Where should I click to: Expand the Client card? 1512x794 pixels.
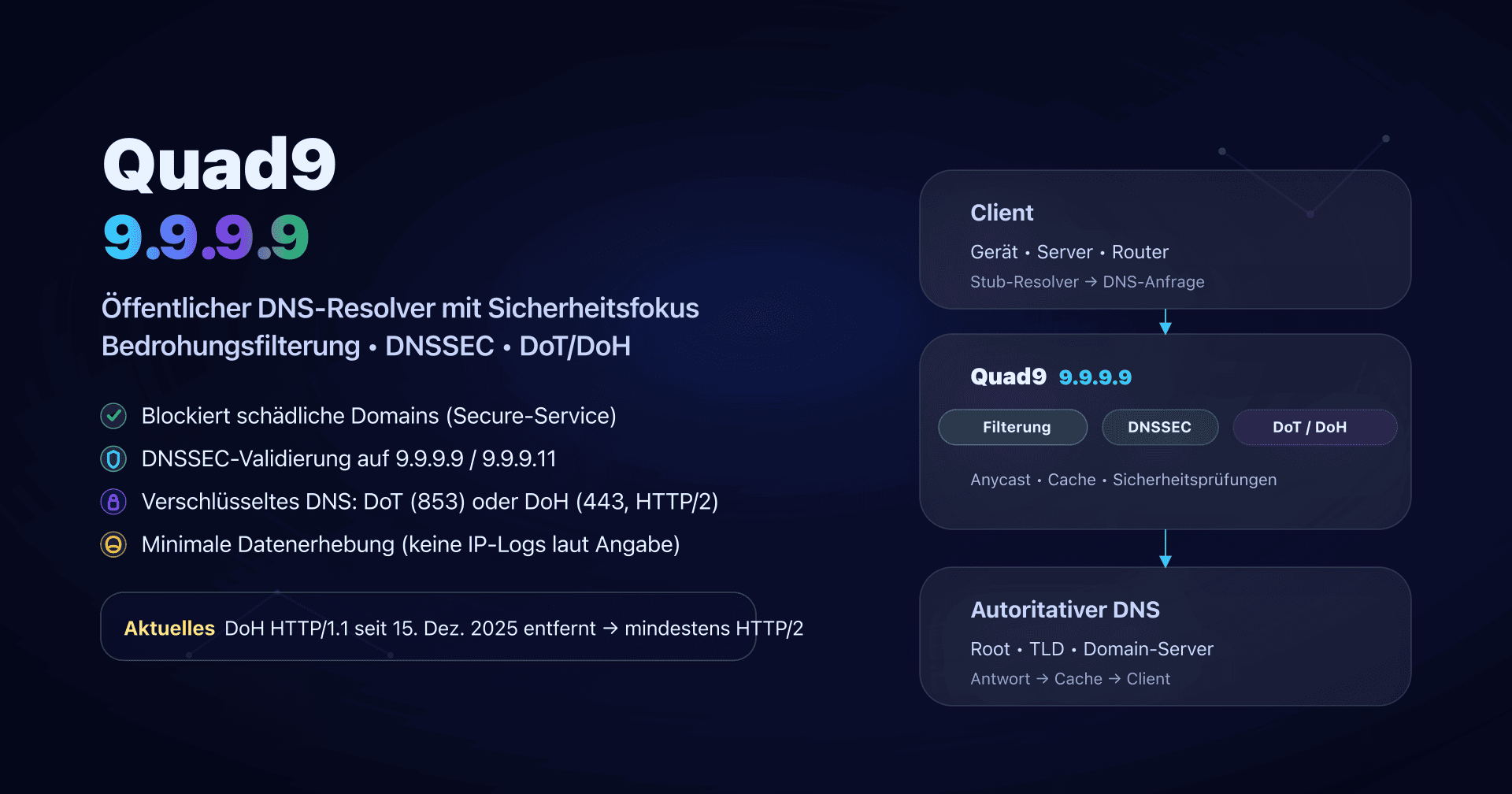coord(1165,239)
